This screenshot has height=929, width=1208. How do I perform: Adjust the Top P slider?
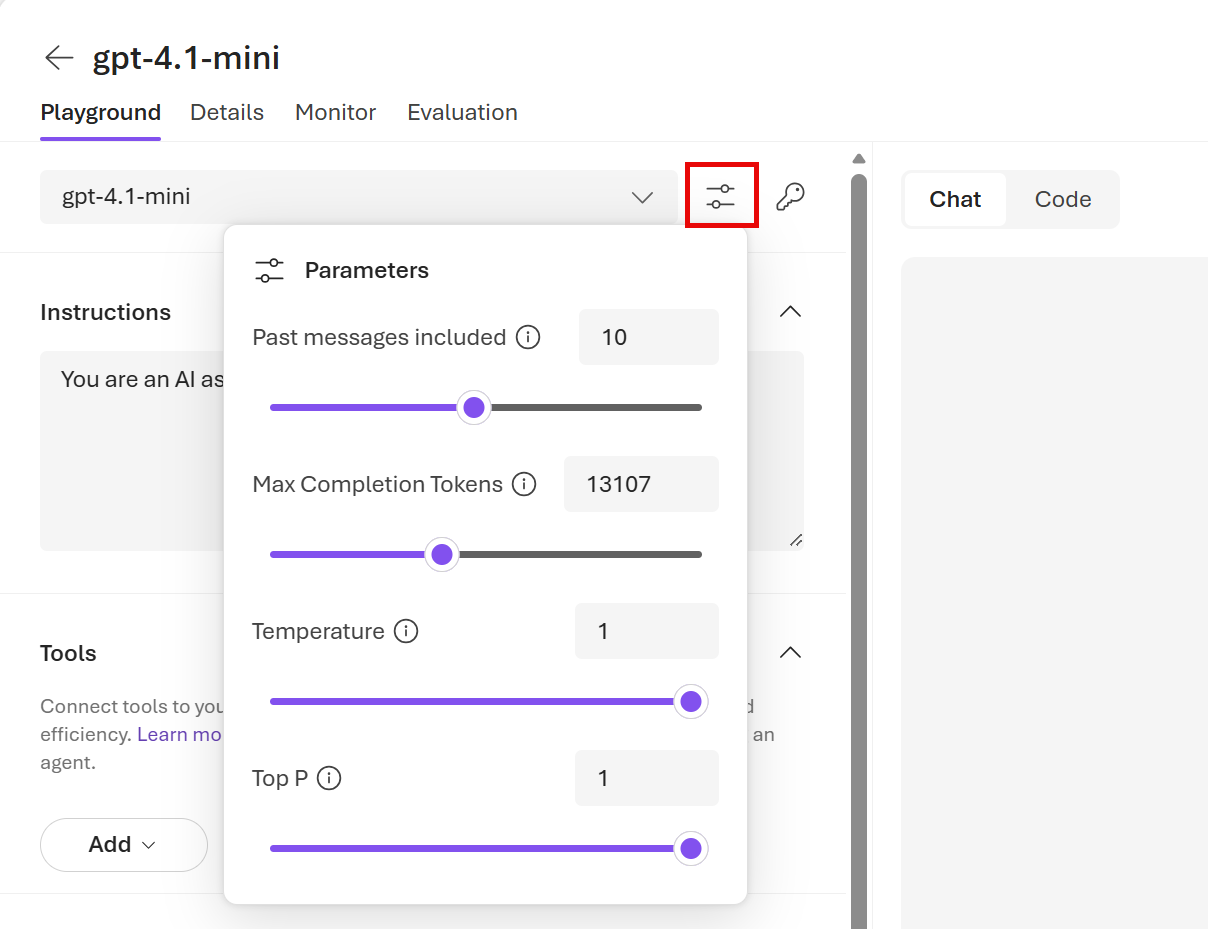point(690,848)
